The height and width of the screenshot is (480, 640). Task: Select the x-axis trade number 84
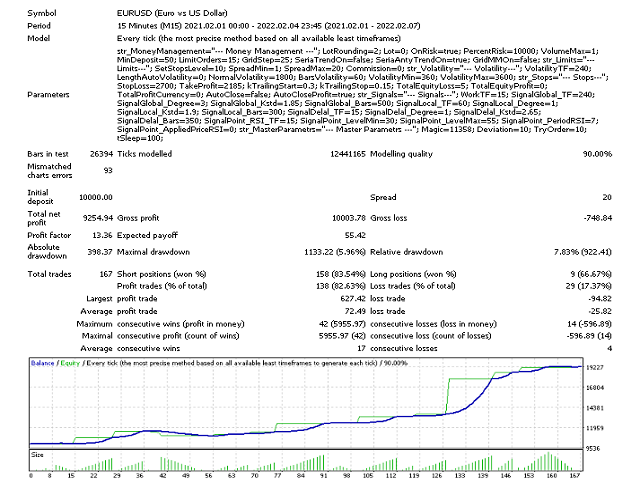click(300, 476)
